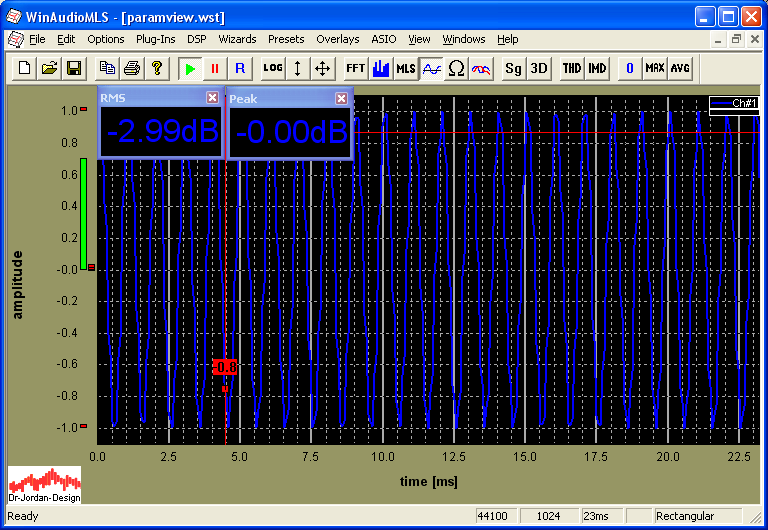
Task: Start measurement with the green play button
Action: pyautogui.click(x=189, y=68)
